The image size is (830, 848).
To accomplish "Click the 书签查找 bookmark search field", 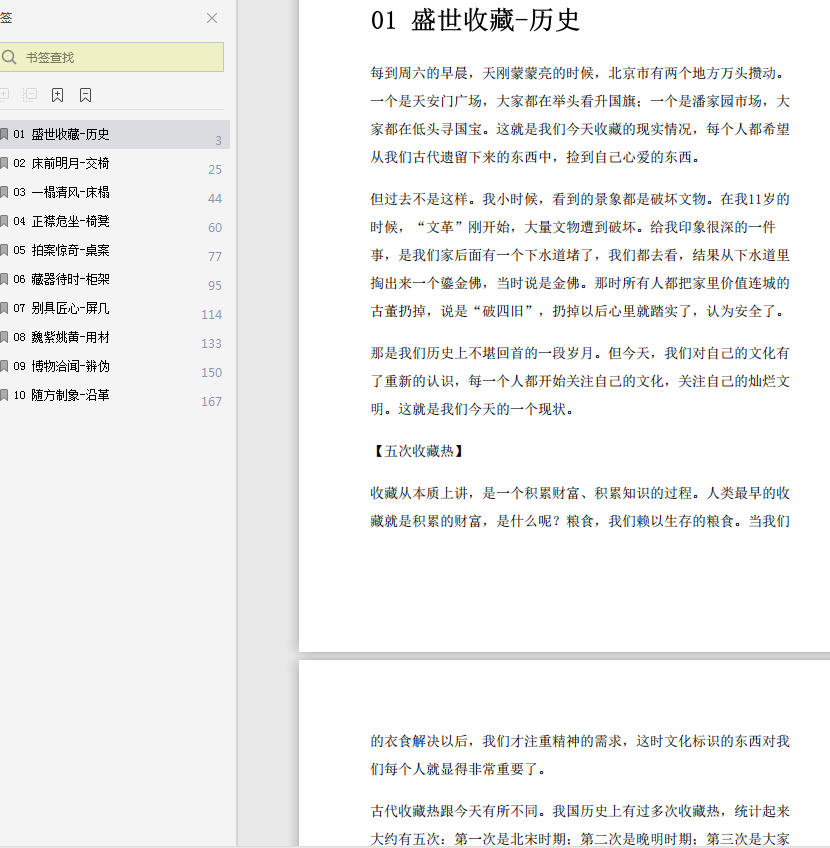I will click(x=120, y=58).
